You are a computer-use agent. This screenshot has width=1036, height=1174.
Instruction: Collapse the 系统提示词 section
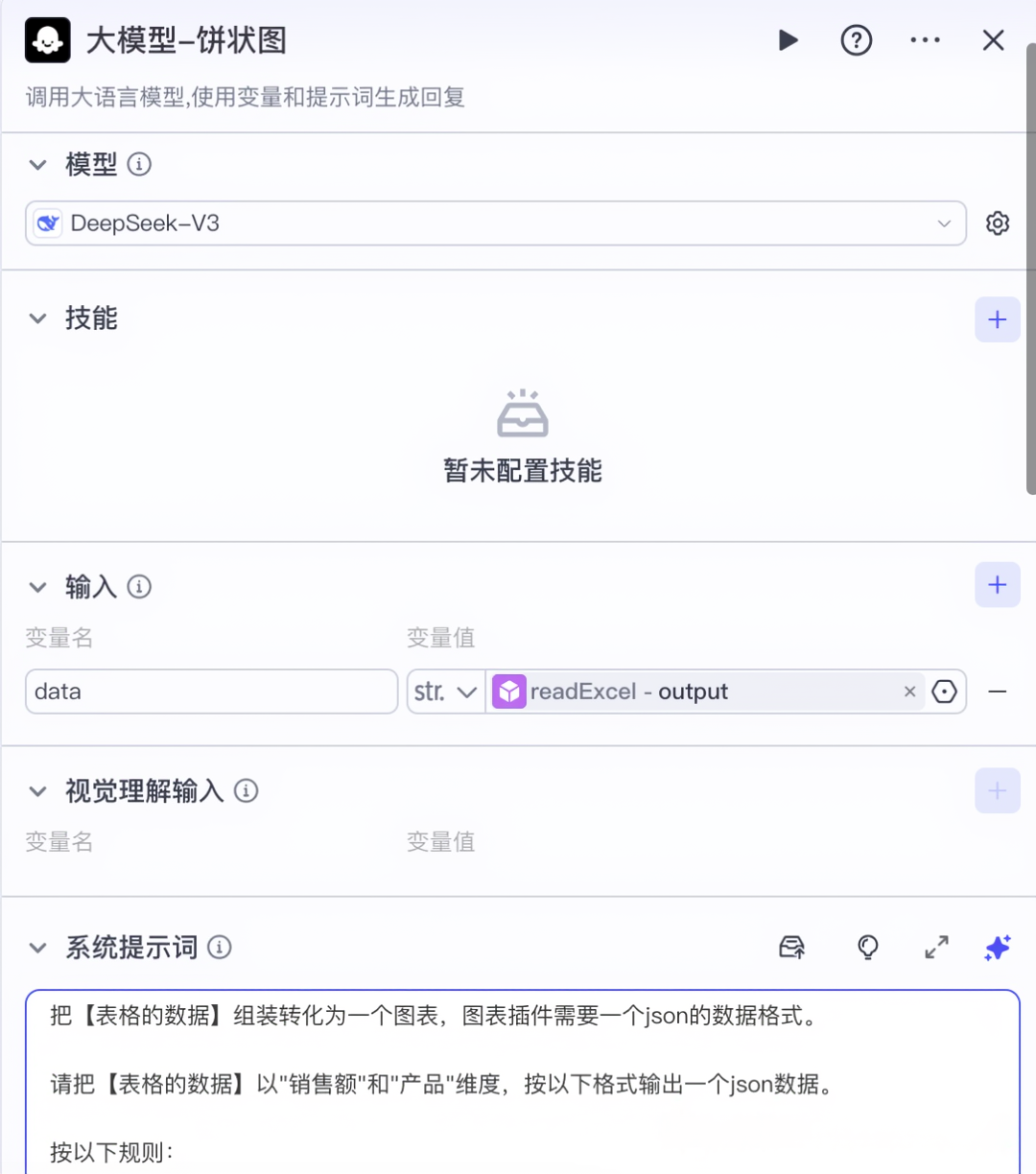pyautogui.click(x=38, y=948)
